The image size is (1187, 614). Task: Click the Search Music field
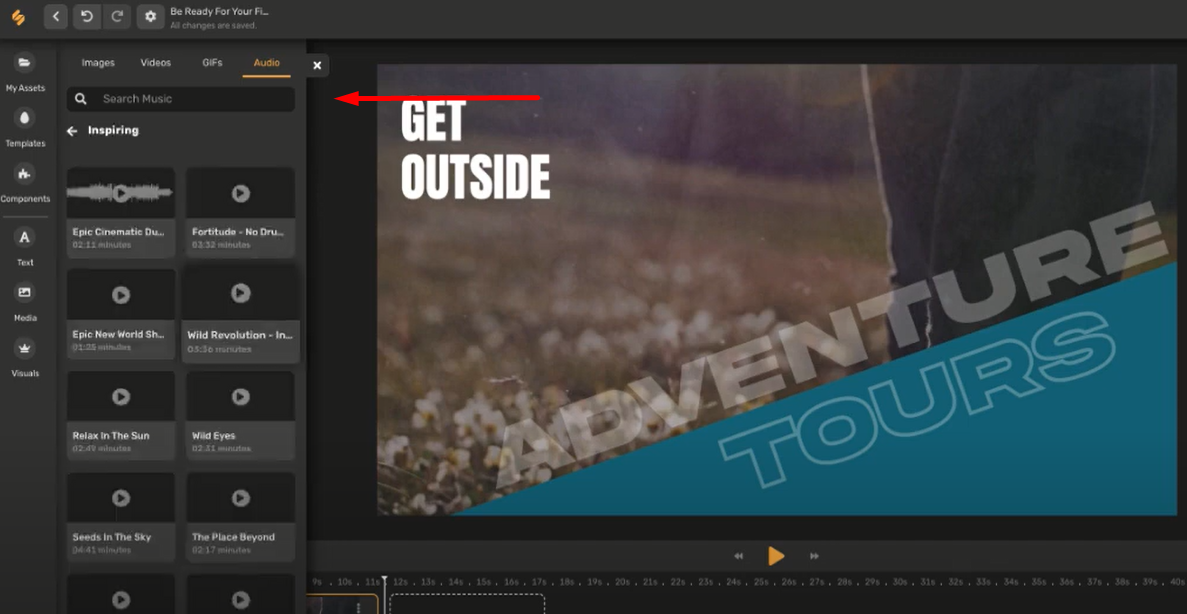point(181,98)
